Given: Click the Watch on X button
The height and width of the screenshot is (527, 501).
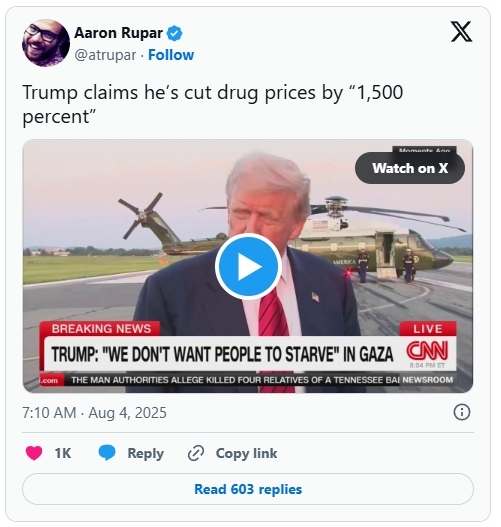Looking at the screenshot, I should (x=410, y=168).
